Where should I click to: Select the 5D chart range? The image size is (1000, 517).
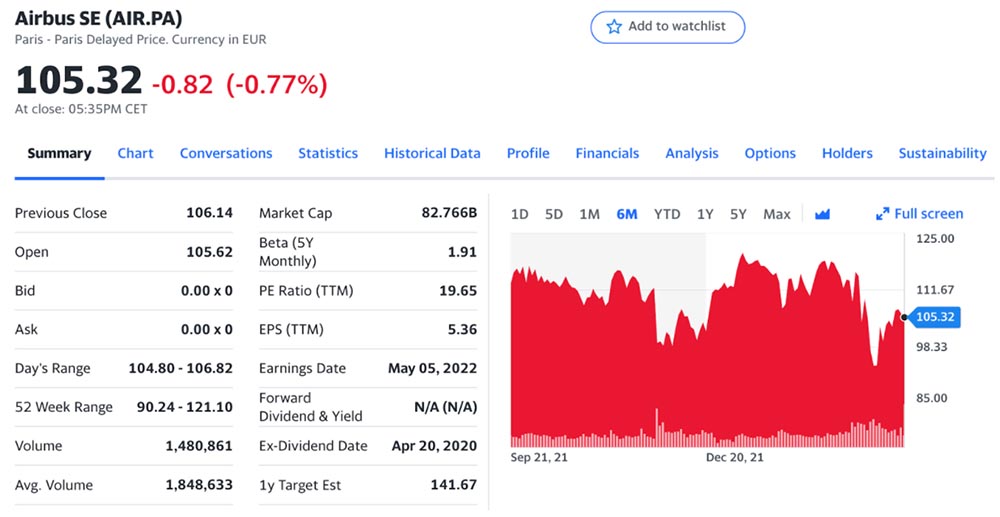554,214
